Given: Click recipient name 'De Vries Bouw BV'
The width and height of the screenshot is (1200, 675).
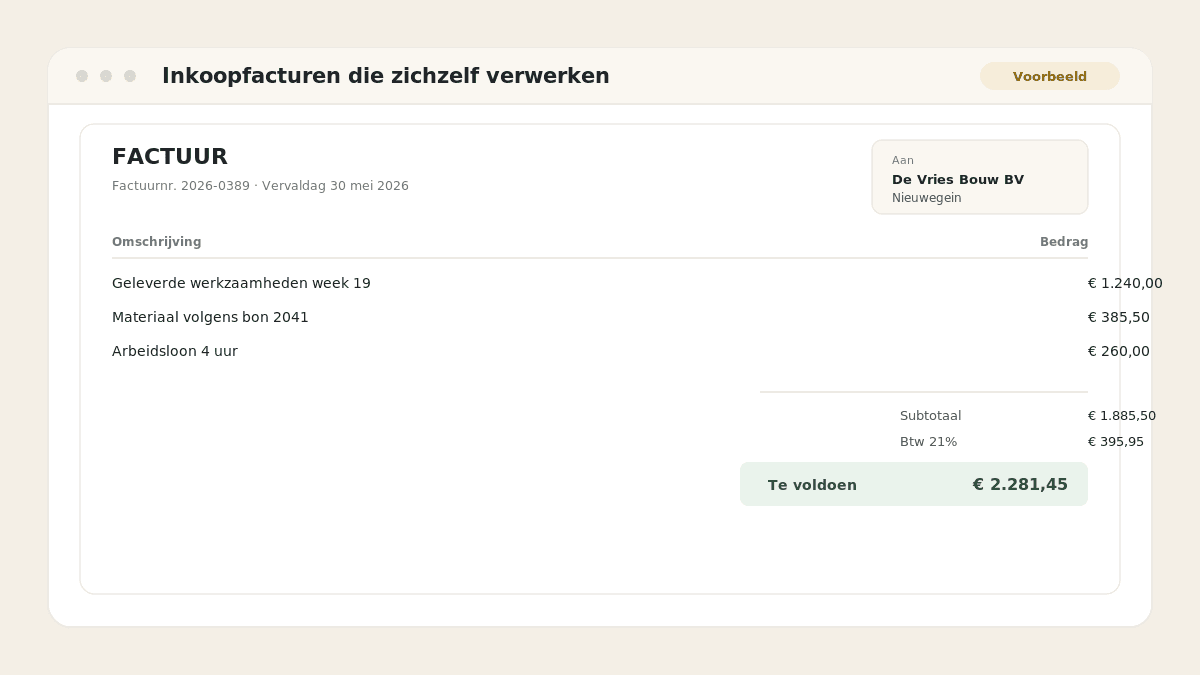Looking at the screenshot, I should [x=958, y=180].
